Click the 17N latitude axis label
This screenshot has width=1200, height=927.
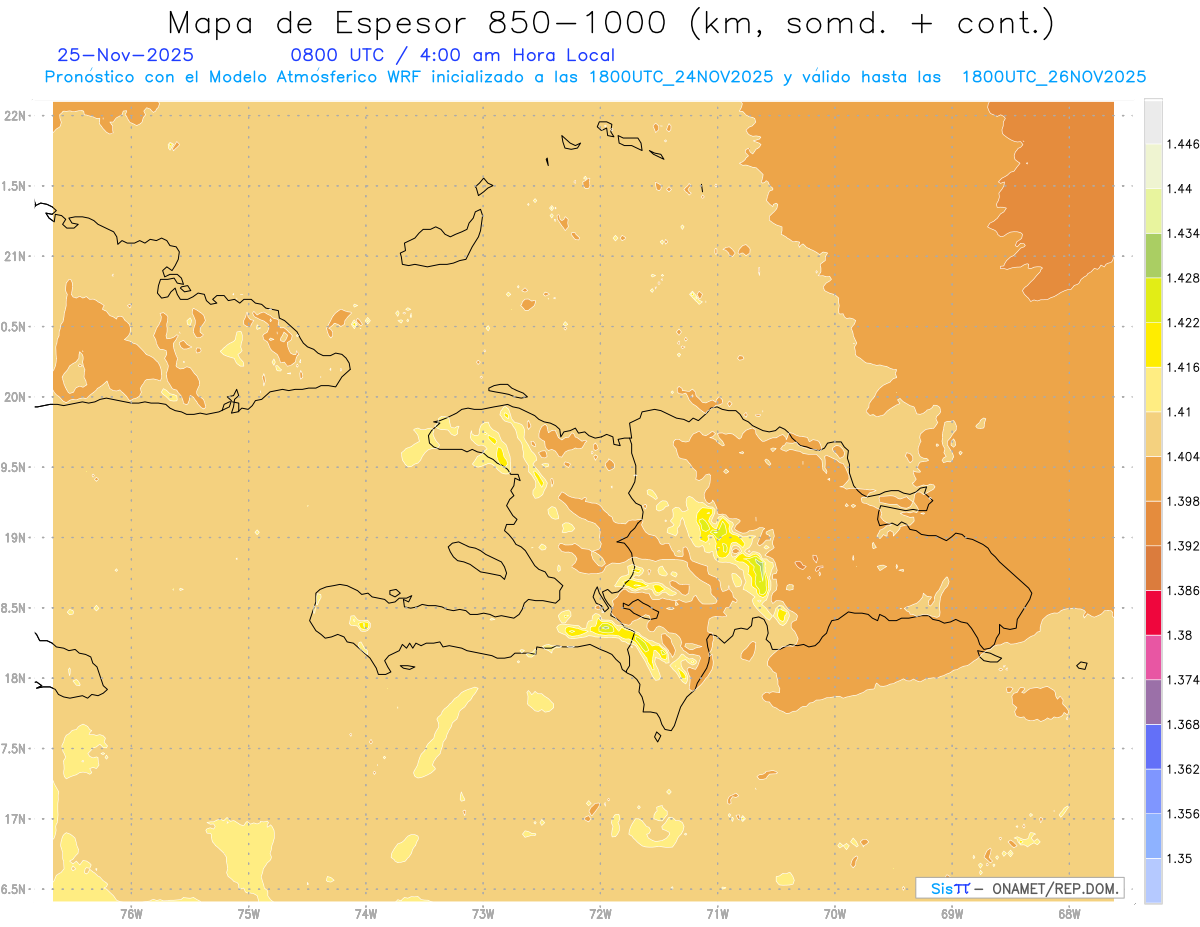click(17, 819)
